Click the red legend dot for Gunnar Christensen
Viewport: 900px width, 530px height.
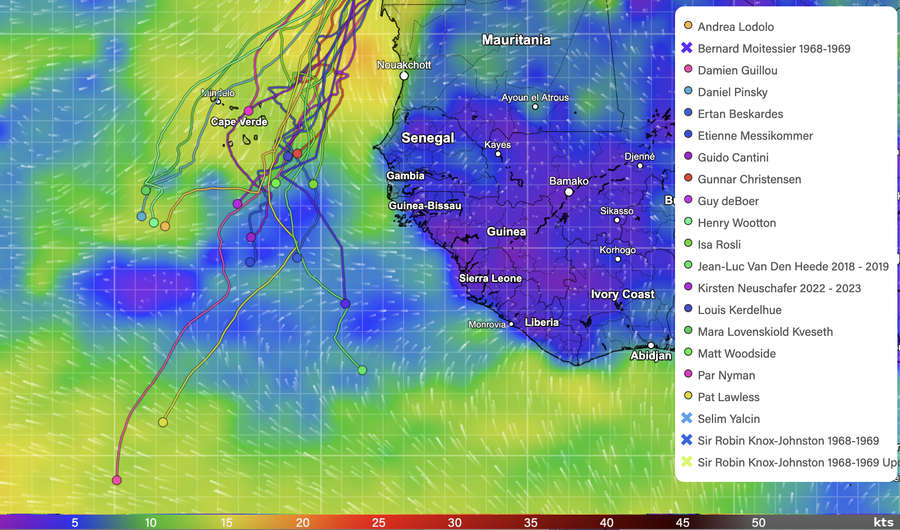688,179
